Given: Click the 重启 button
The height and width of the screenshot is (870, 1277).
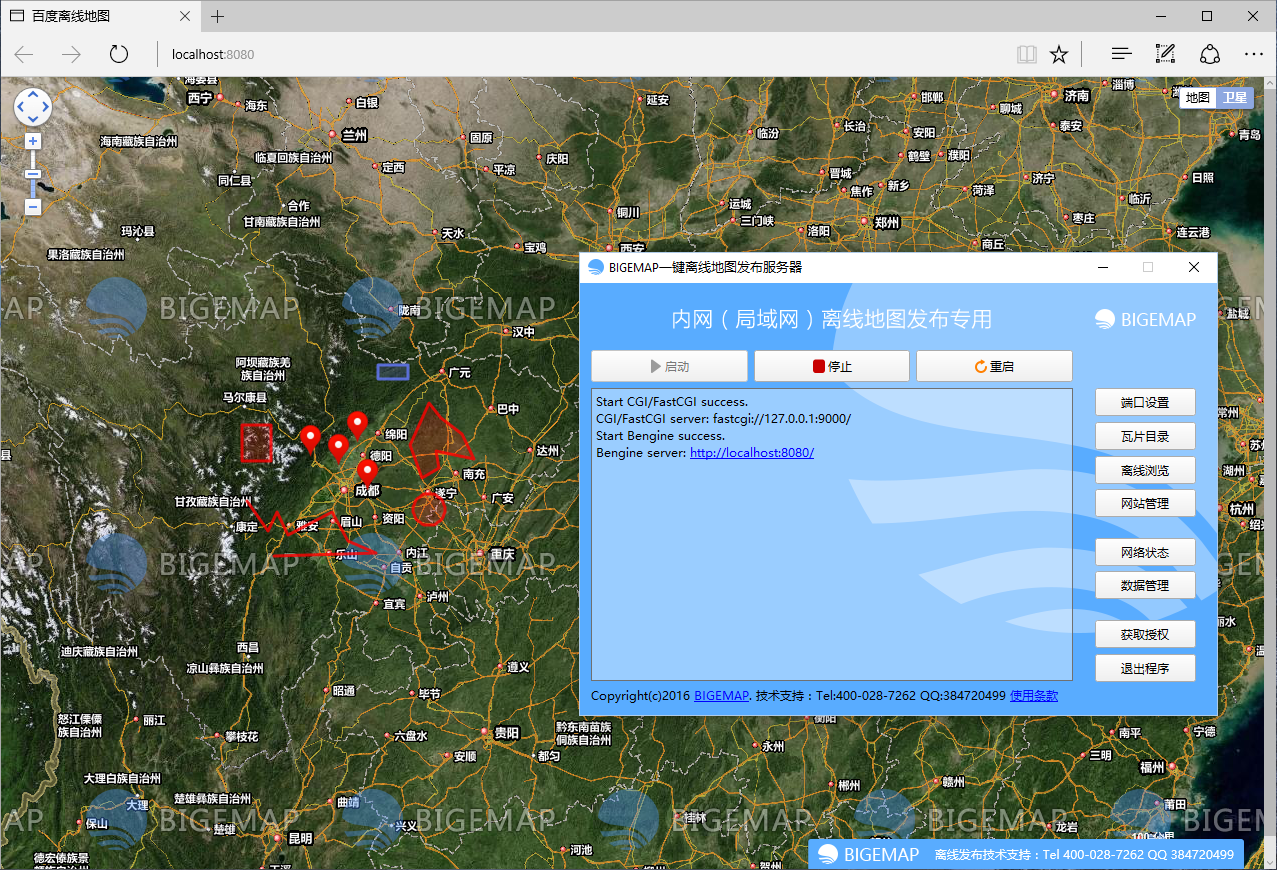Looking at the screenshot, I should (x=994, y=366).
